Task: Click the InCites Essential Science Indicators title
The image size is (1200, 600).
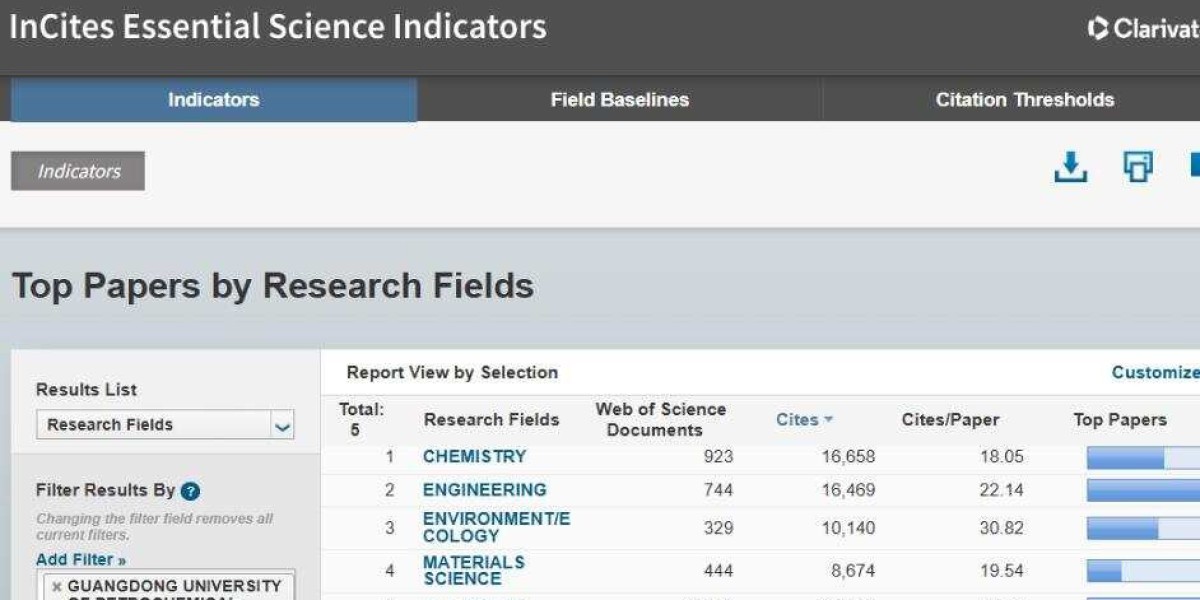Action: [x=278, y=27]
